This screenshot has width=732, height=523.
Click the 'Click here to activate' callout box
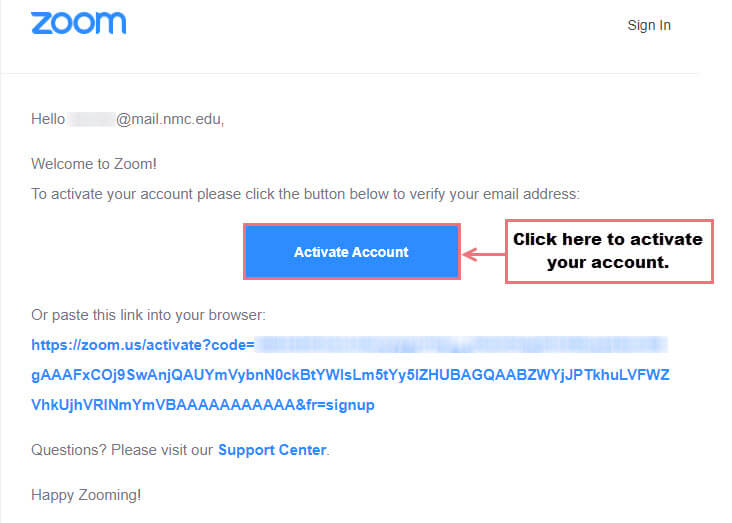609,251
